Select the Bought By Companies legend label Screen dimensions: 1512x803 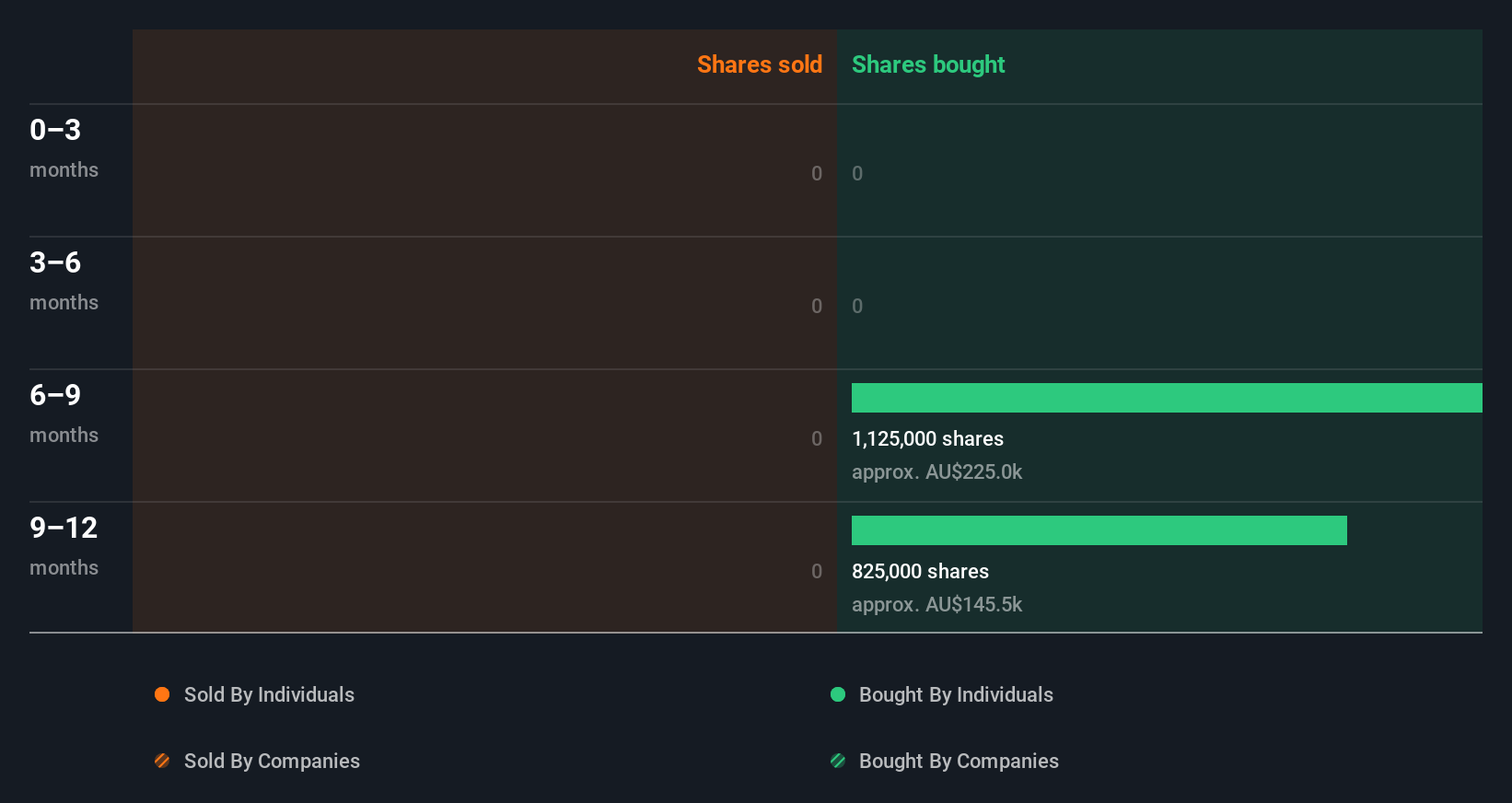click(x=959, y=761)
